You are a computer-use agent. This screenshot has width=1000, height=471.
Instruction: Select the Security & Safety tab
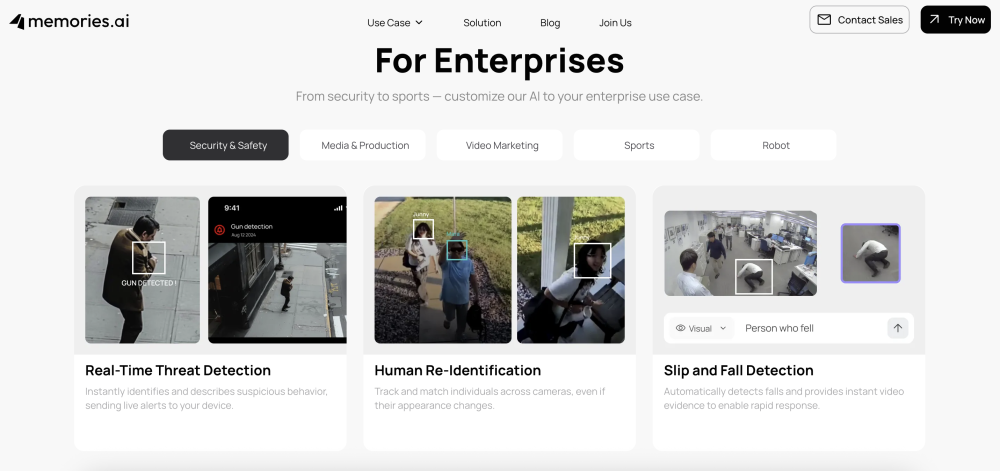(x=226, y=145)
